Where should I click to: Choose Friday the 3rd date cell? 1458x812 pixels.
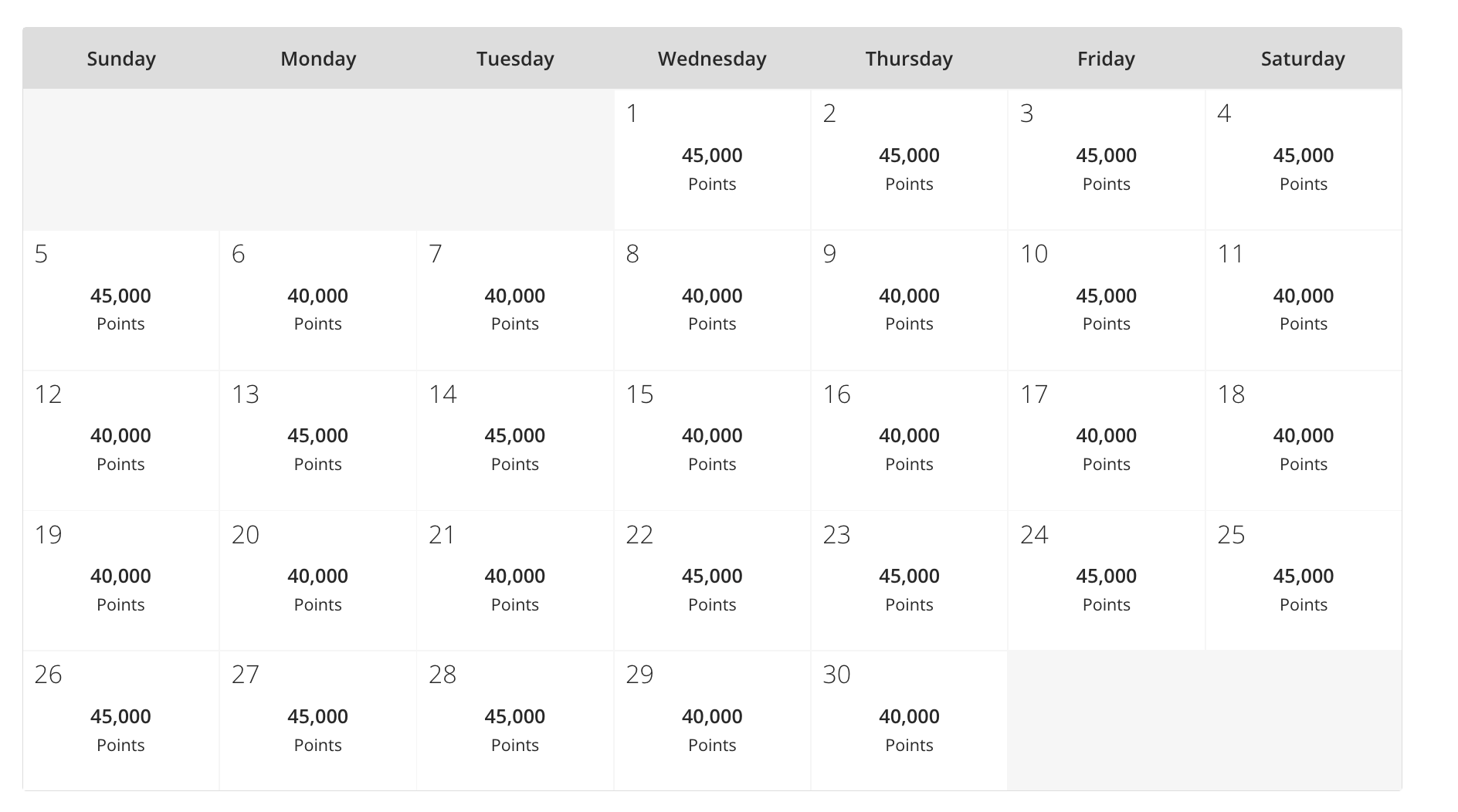(x=1106, y=161)
